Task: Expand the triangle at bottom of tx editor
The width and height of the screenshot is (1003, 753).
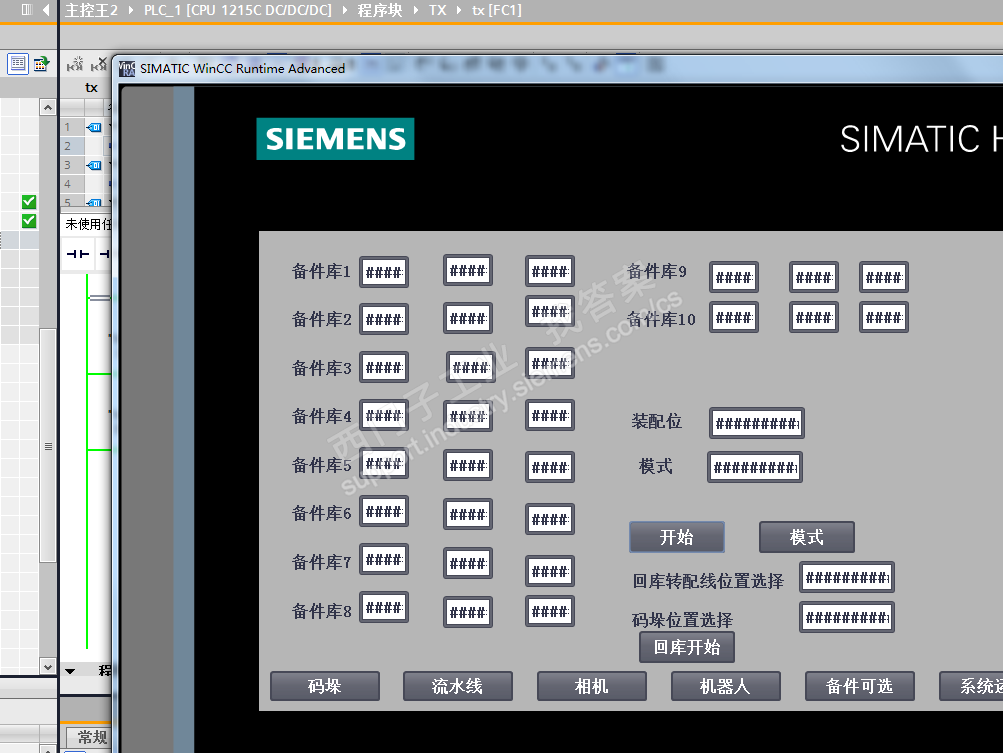Action: pos(70,671)
